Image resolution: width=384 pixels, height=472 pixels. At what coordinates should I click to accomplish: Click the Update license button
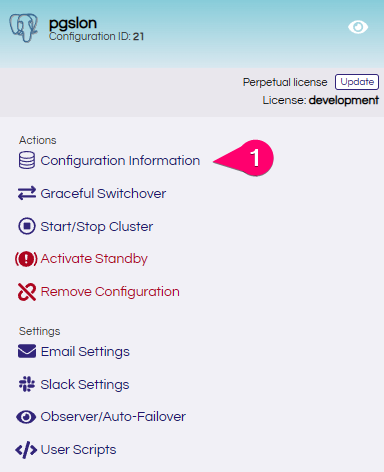click(357, 82)
